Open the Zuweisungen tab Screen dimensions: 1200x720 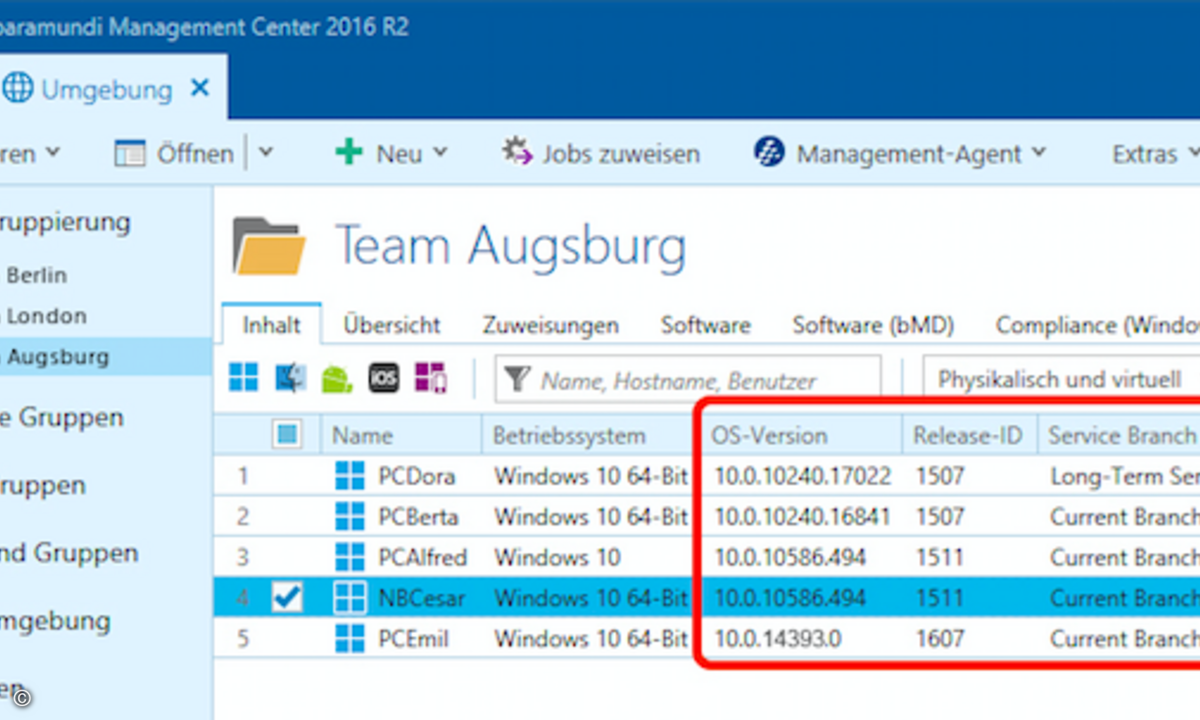(550, 325)
